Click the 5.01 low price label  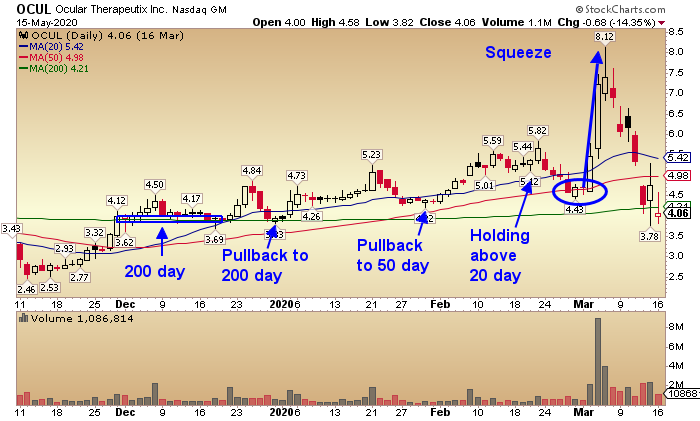click(485, 185)
